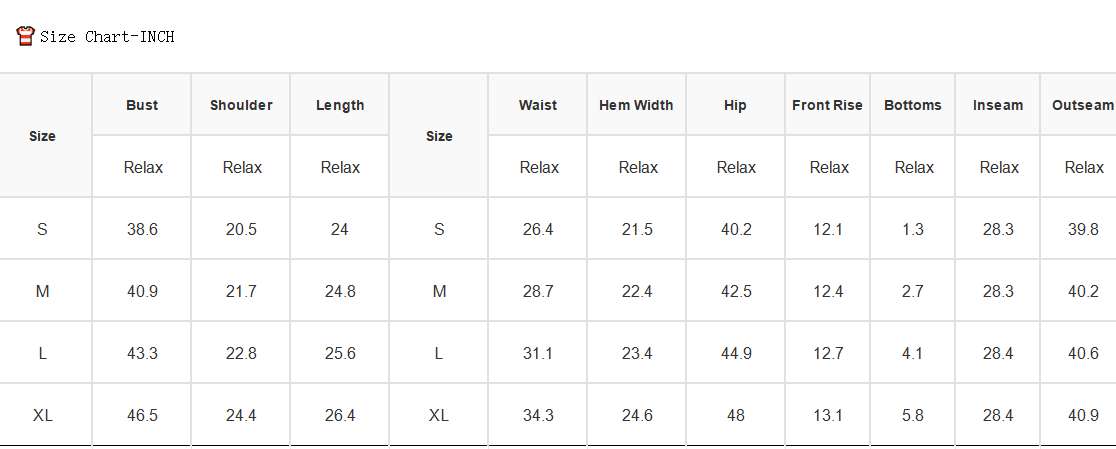Select the Hem Width value 22.4
Screen dimensions: 1116x449
coord(636,291)
